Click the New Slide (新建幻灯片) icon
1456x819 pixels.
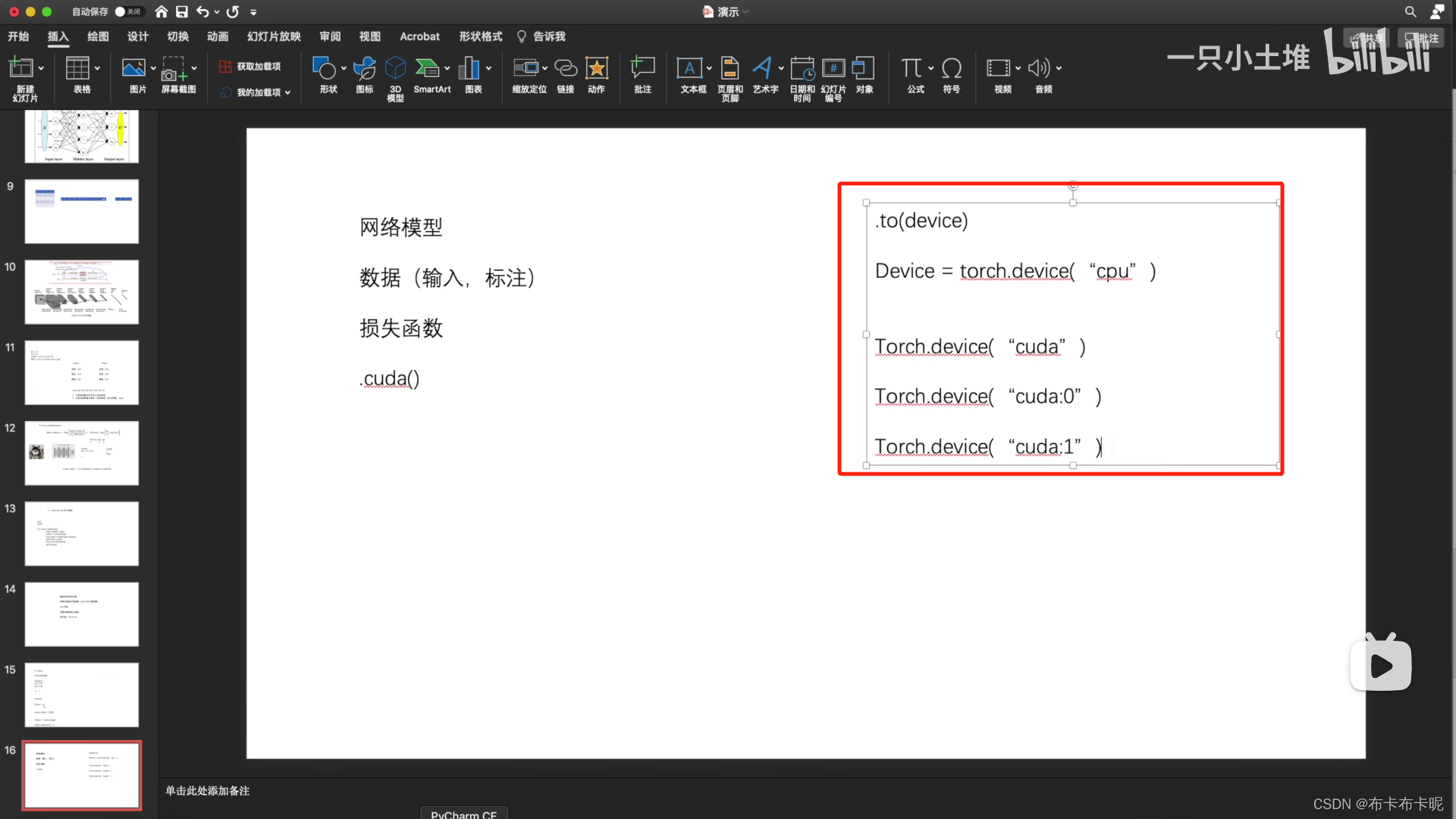click(20, 68)
